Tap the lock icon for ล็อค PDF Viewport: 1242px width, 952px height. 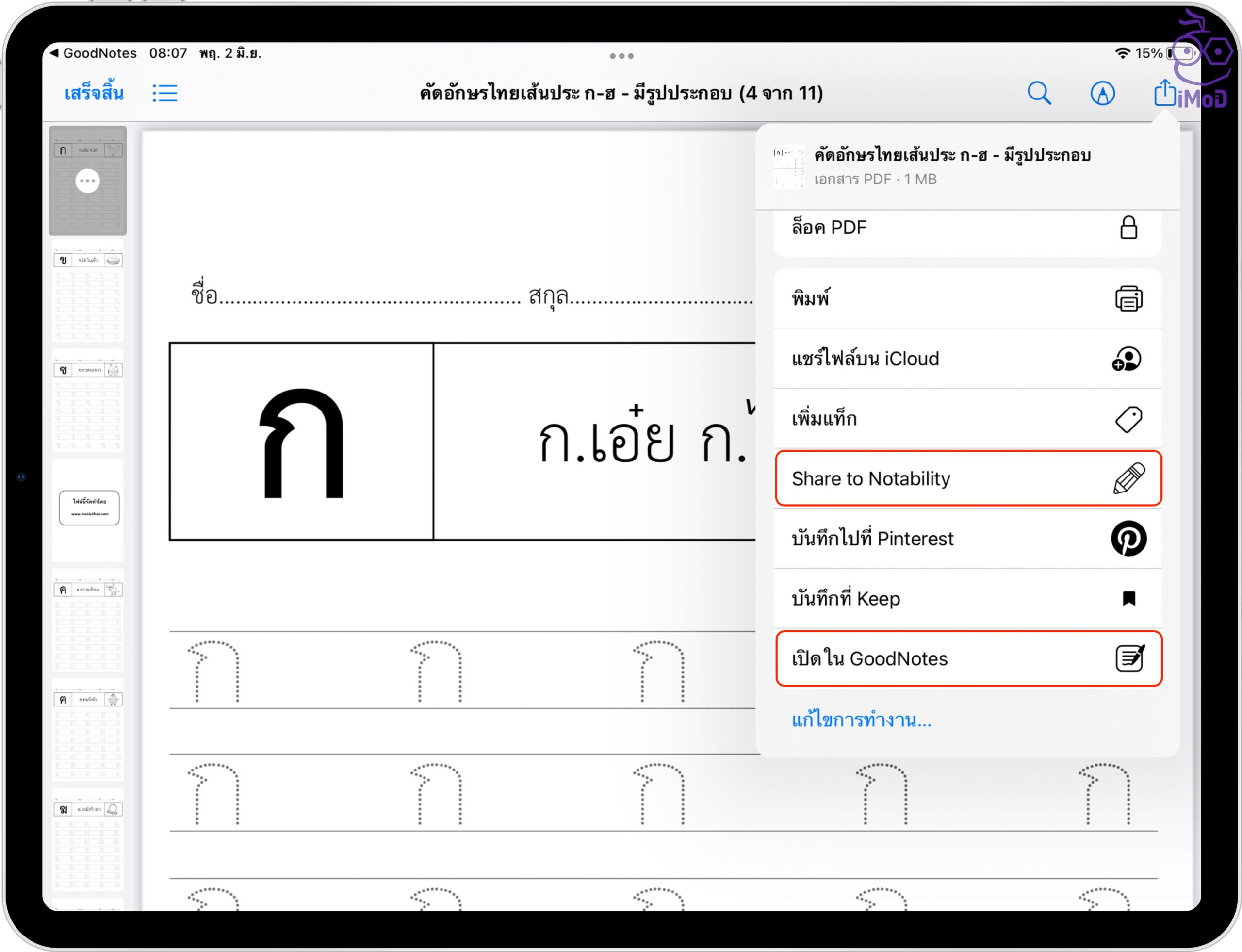pyautogui.click(x=1128, y=228)
